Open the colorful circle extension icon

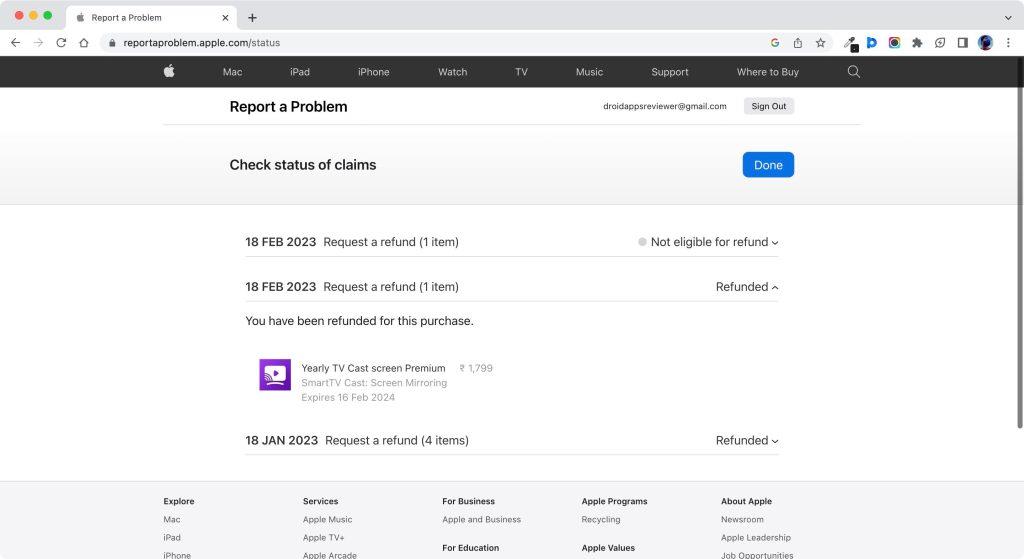tap(894, 42)
